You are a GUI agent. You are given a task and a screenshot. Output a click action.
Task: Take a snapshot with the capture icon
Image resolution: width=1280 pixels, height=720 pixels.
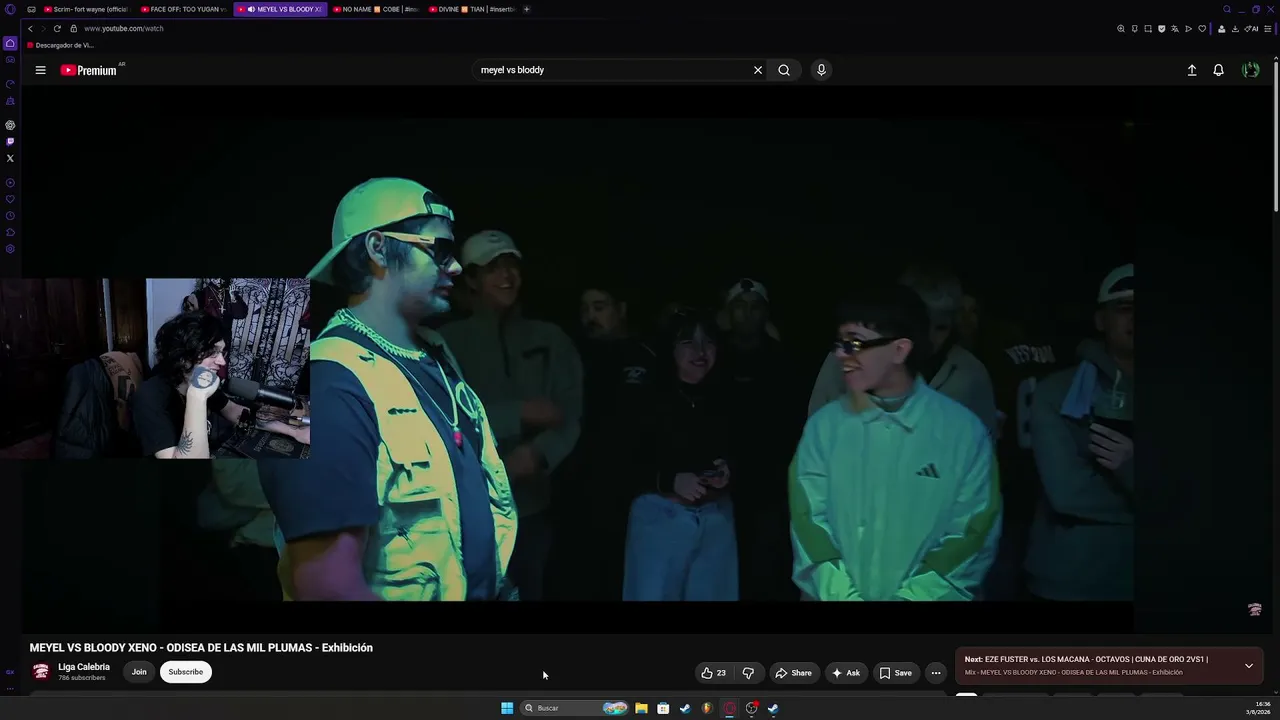(x=1148, y=29)
